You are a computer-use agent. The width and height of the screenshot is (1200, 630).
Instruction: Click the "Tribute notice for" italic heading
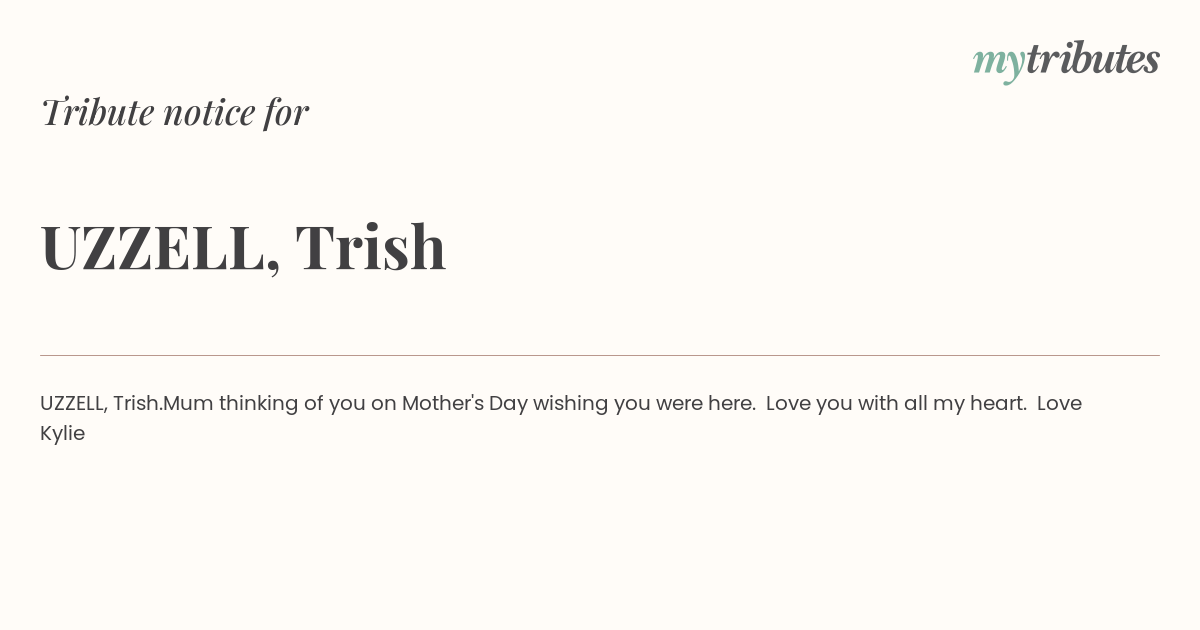[x=175, y=112]
